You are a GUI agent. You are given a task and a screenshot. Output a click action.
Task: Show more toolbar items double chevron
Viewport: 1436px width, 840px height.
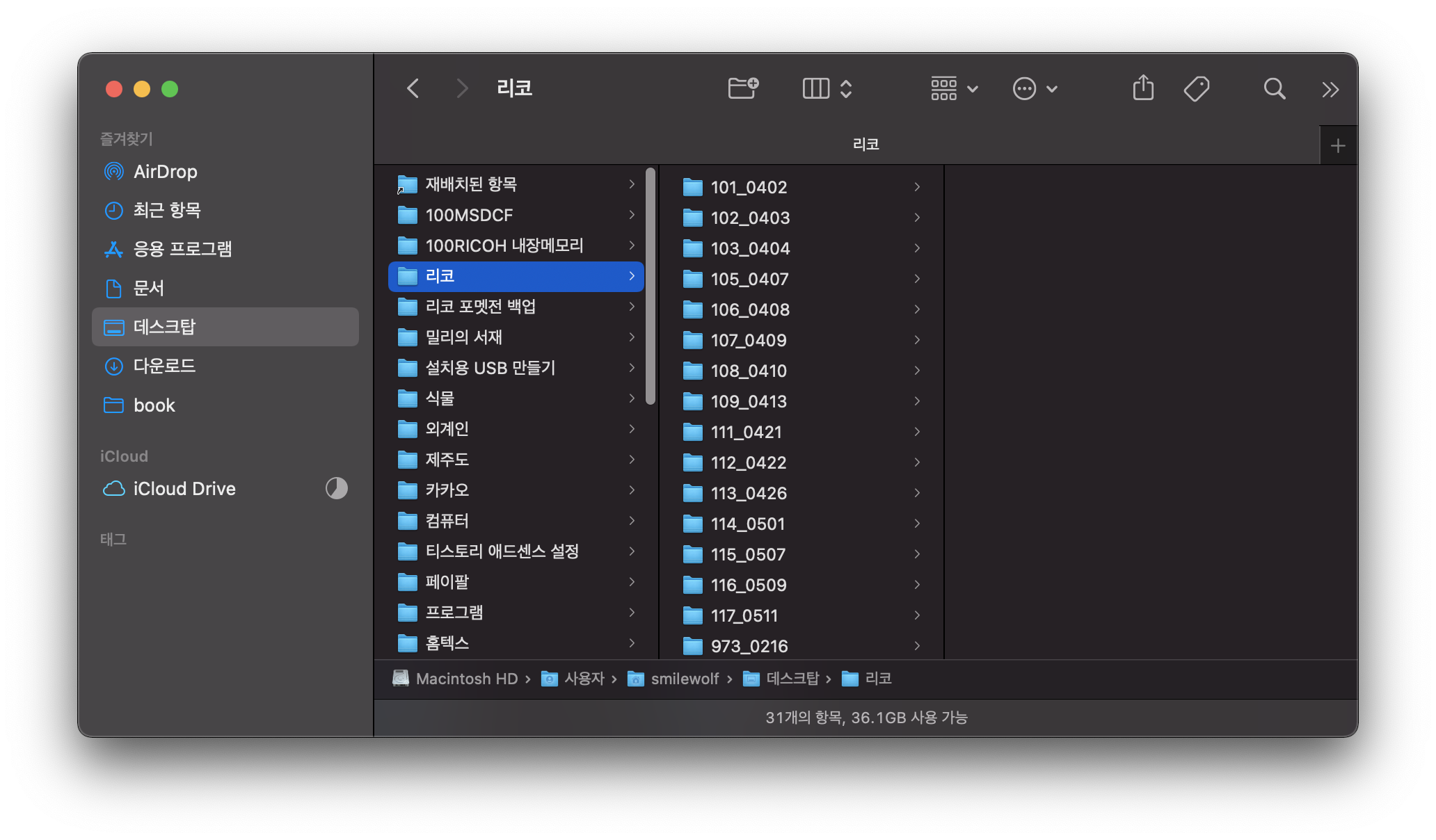[x=1330, y=90]
